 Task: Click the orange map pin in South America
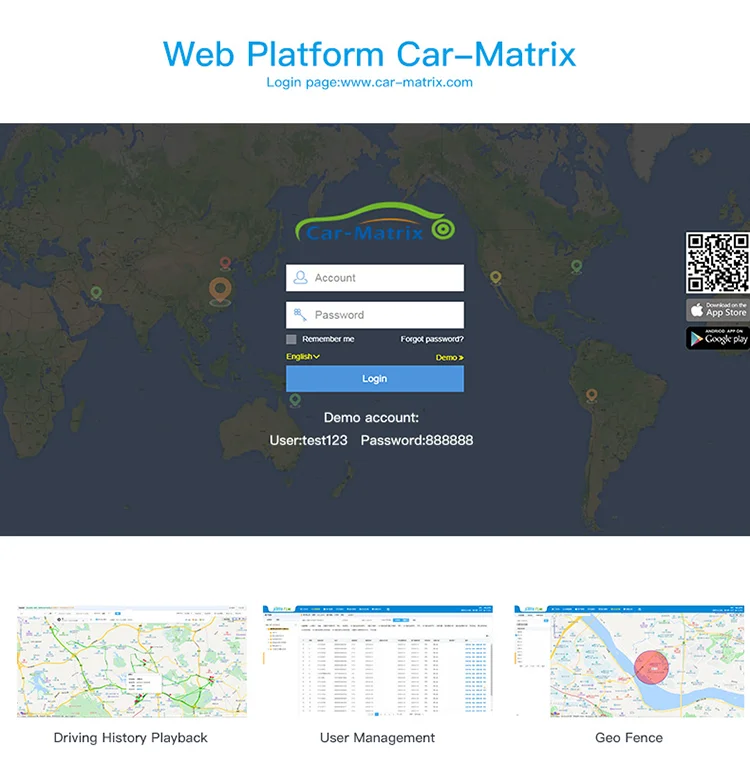[x=591, y=395]
